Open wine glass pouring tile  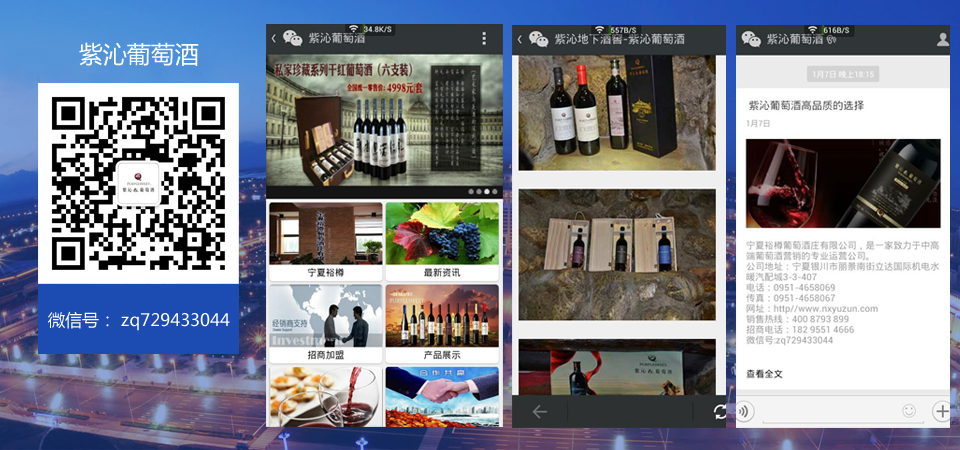coord(326,397)
